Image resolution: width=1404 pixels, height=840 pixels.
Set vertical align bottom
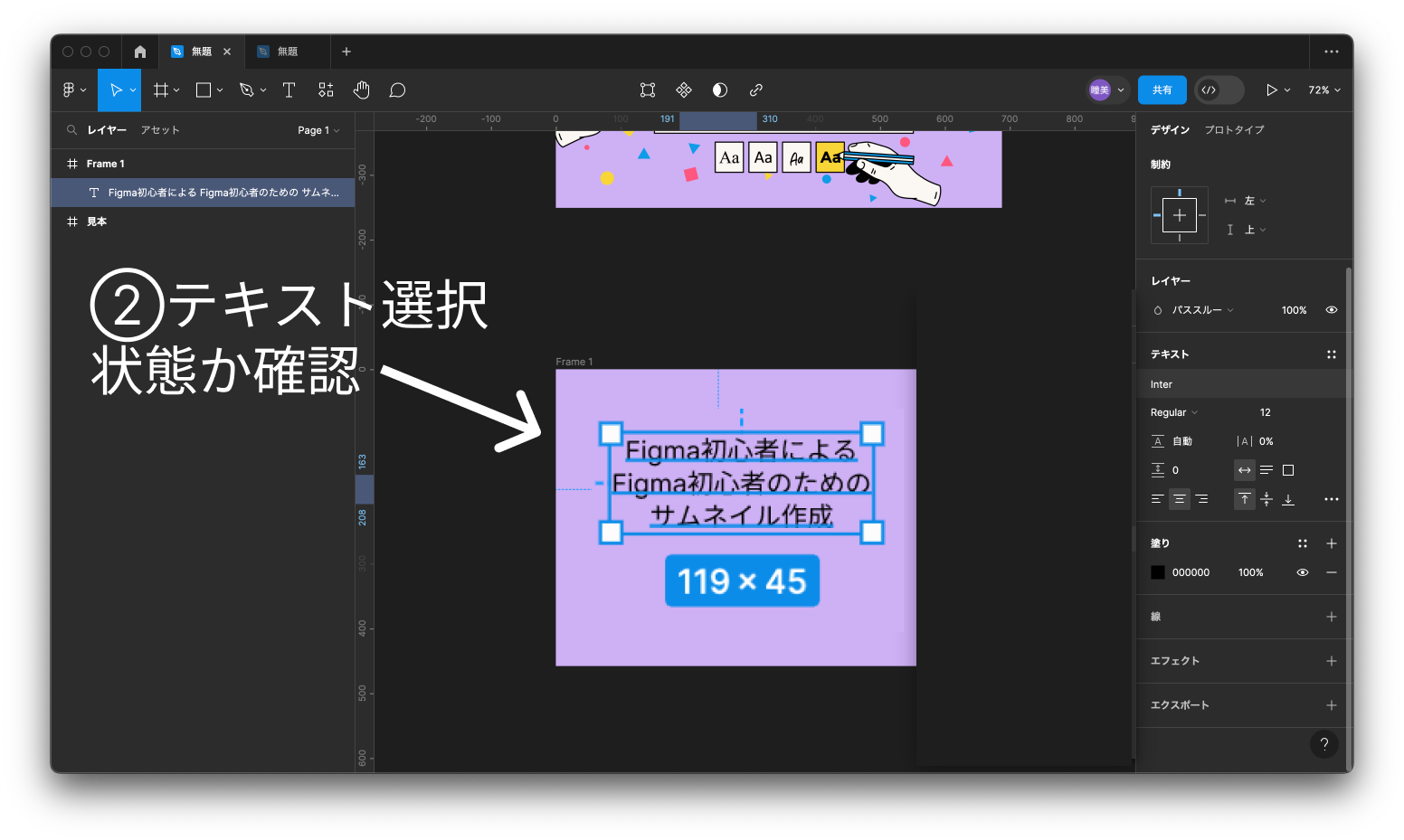coord(1288,499)
